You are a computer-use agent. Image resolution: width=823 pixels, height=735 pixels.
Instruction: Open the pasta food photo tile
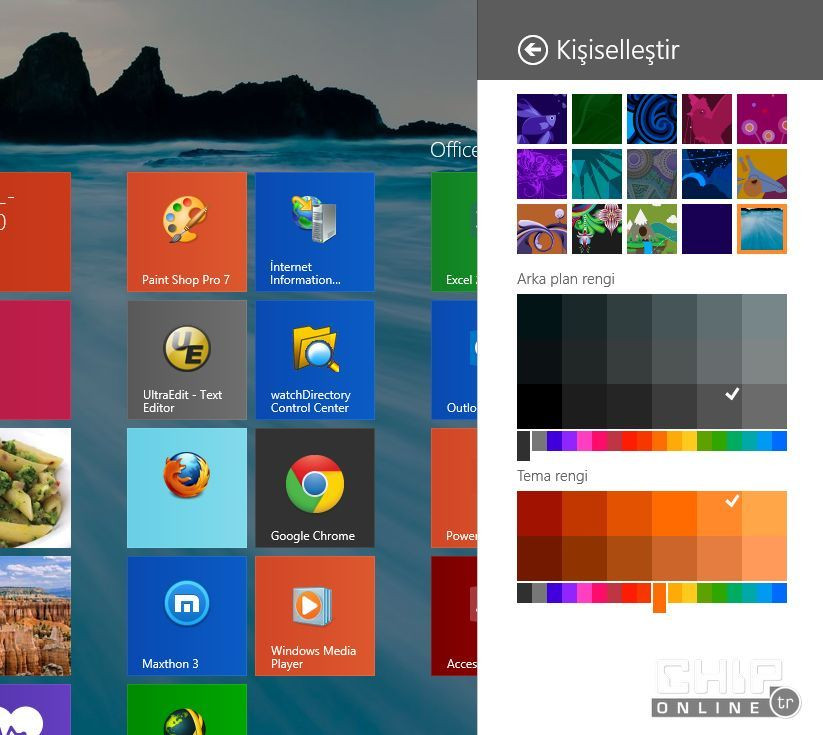coord(35,488)
